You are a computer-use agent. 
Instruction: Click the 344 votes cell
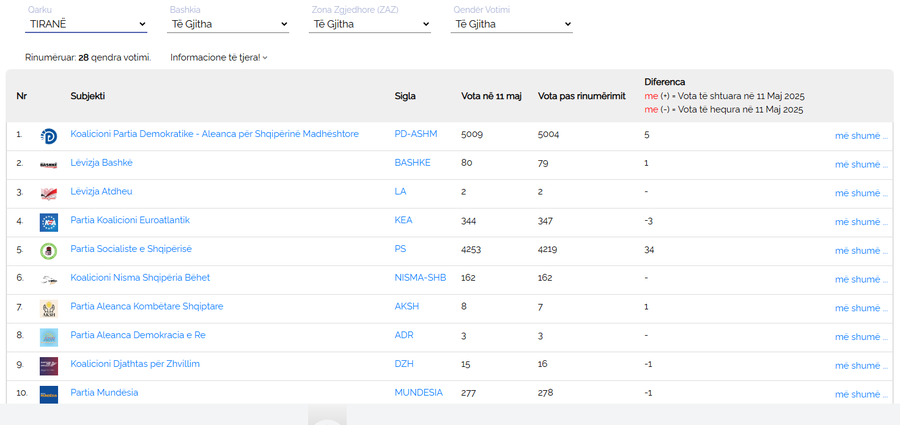click(x=469, y=221)
